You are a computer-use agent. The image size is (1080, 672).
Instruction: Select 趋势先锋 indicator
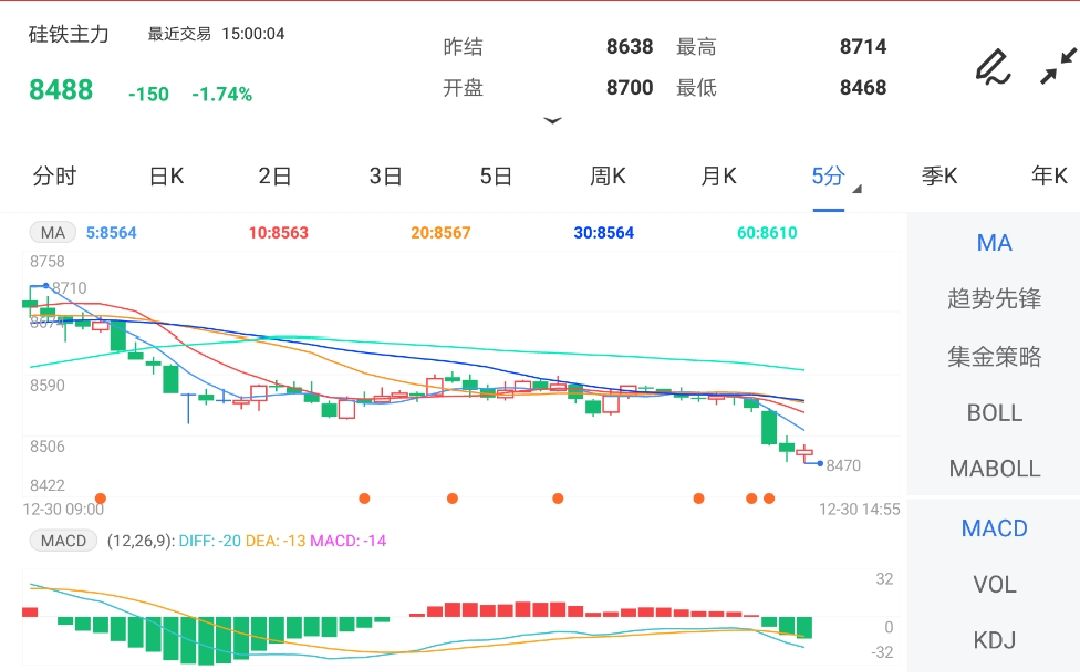pos(994,299)
